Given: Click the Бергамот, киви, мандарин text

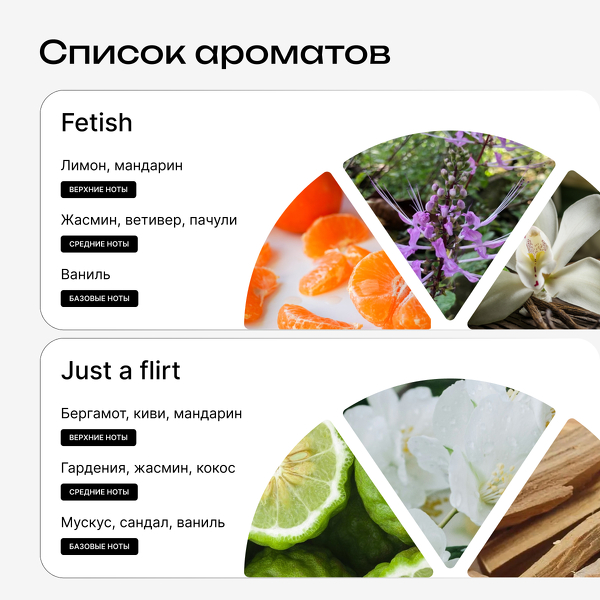Looking at the screenshot, I should tap(151, 414).
